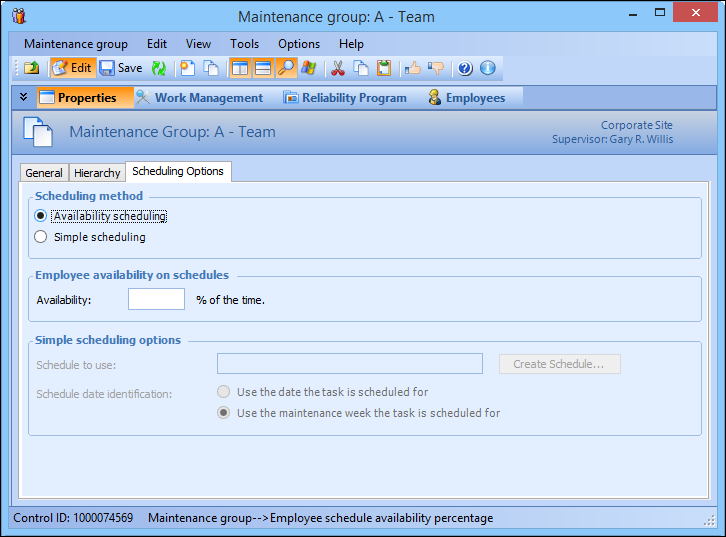Screen dimensions: 726x537
Task: Open the Tools menu
Action: pos(244,44)
